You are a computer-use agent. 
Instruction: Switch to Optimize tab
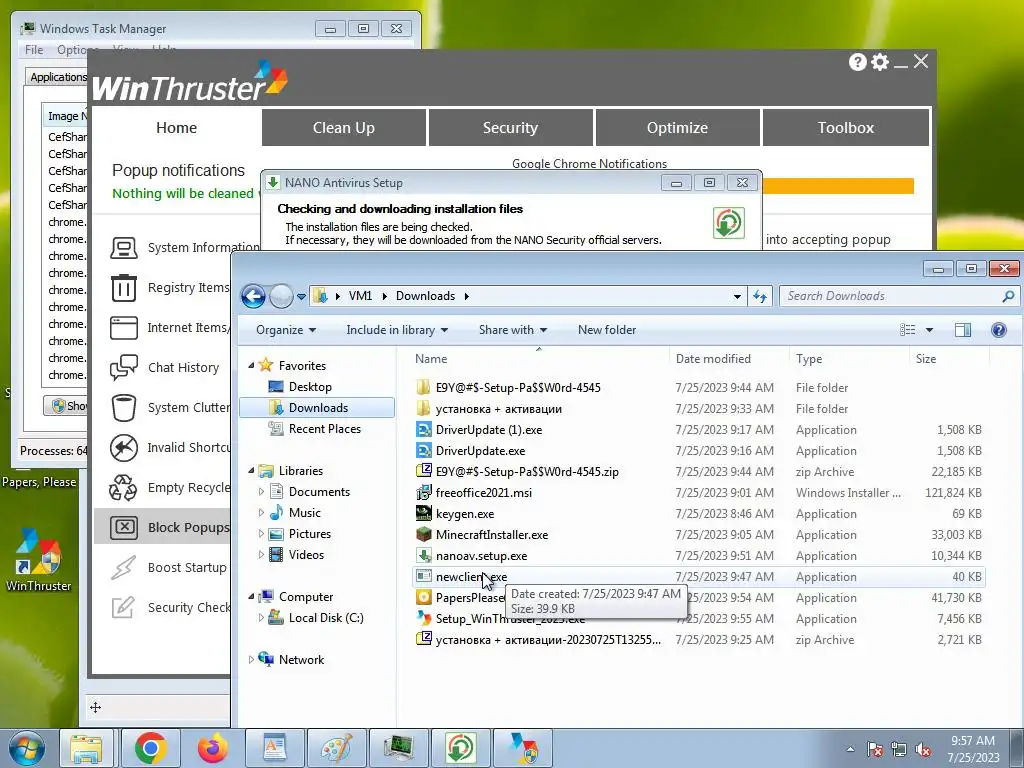pos(677,128)
